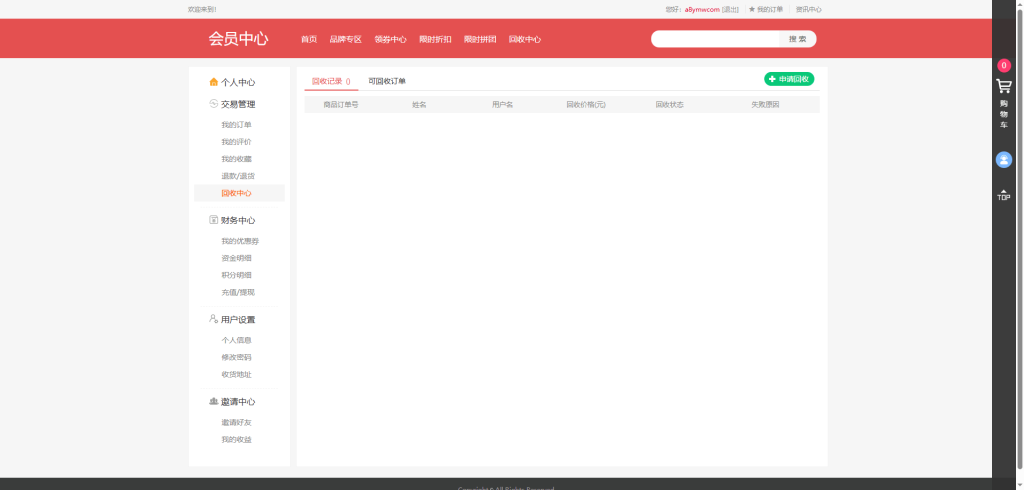Viewport: 1024px width, 490px height.
Task: Click the 用户设置 person icon
Action: 214,319
